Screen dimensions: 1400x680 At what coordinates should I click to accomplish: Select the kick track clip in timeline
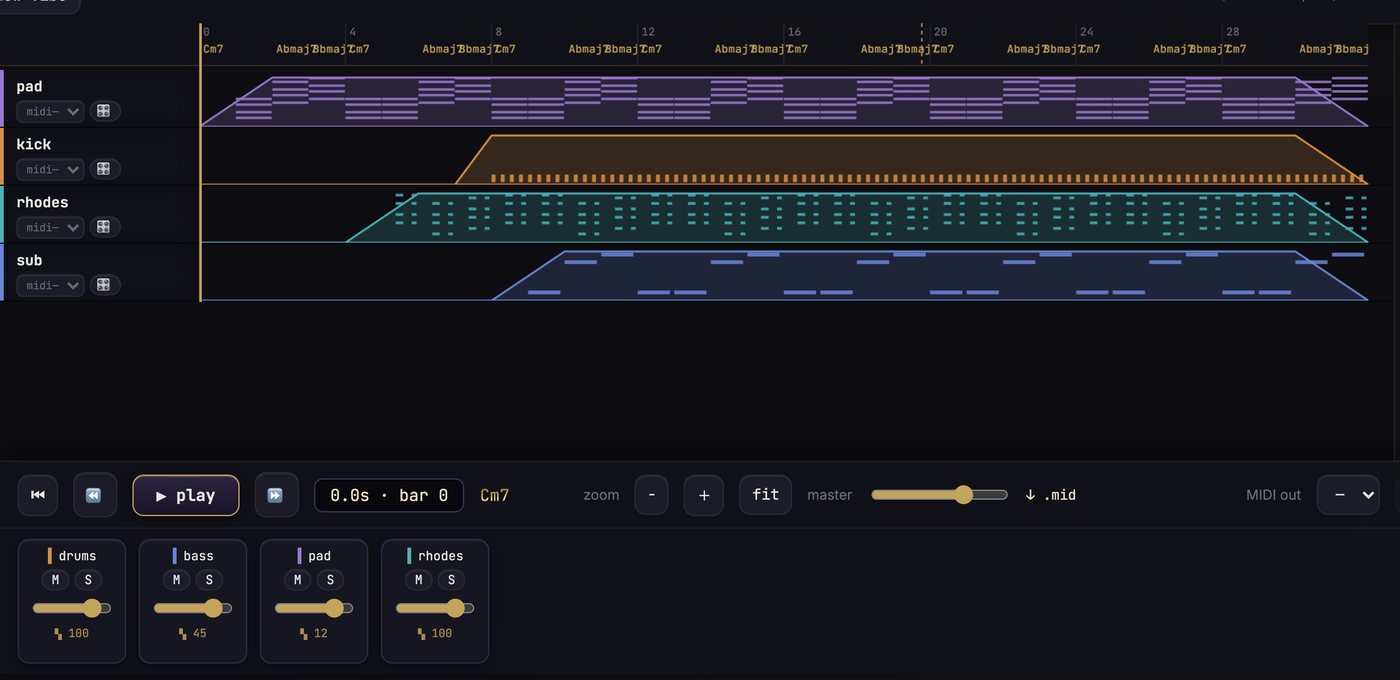pyautogui.click(x=910, y=160)
